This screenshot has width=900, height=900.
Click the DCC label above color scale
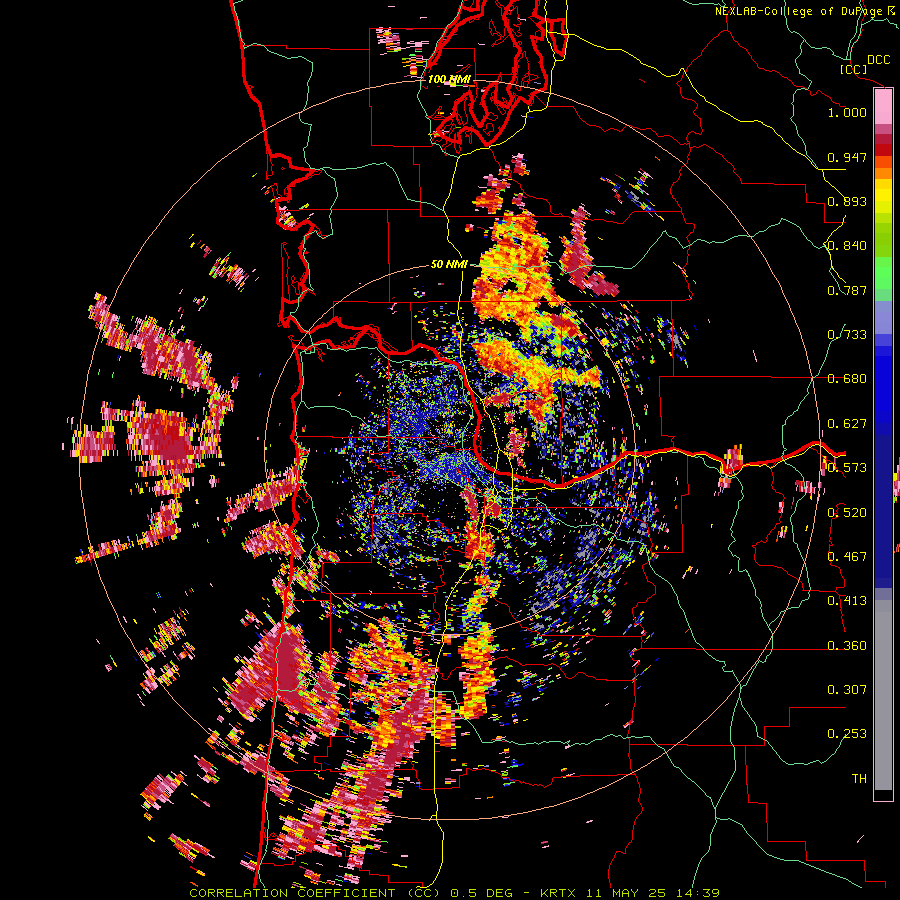coord(878,60)
